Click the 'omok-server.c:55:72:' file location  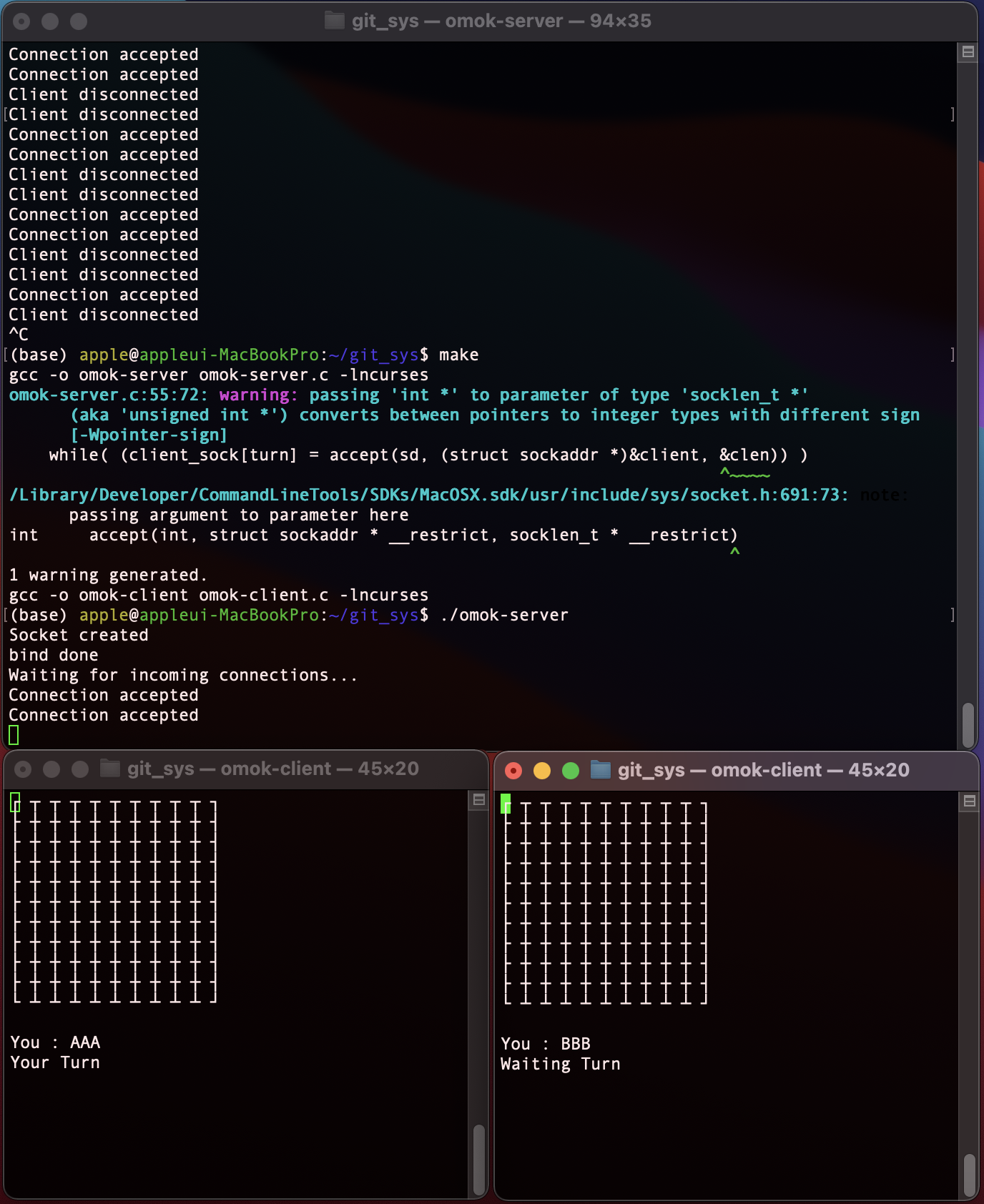click(109, 395)
